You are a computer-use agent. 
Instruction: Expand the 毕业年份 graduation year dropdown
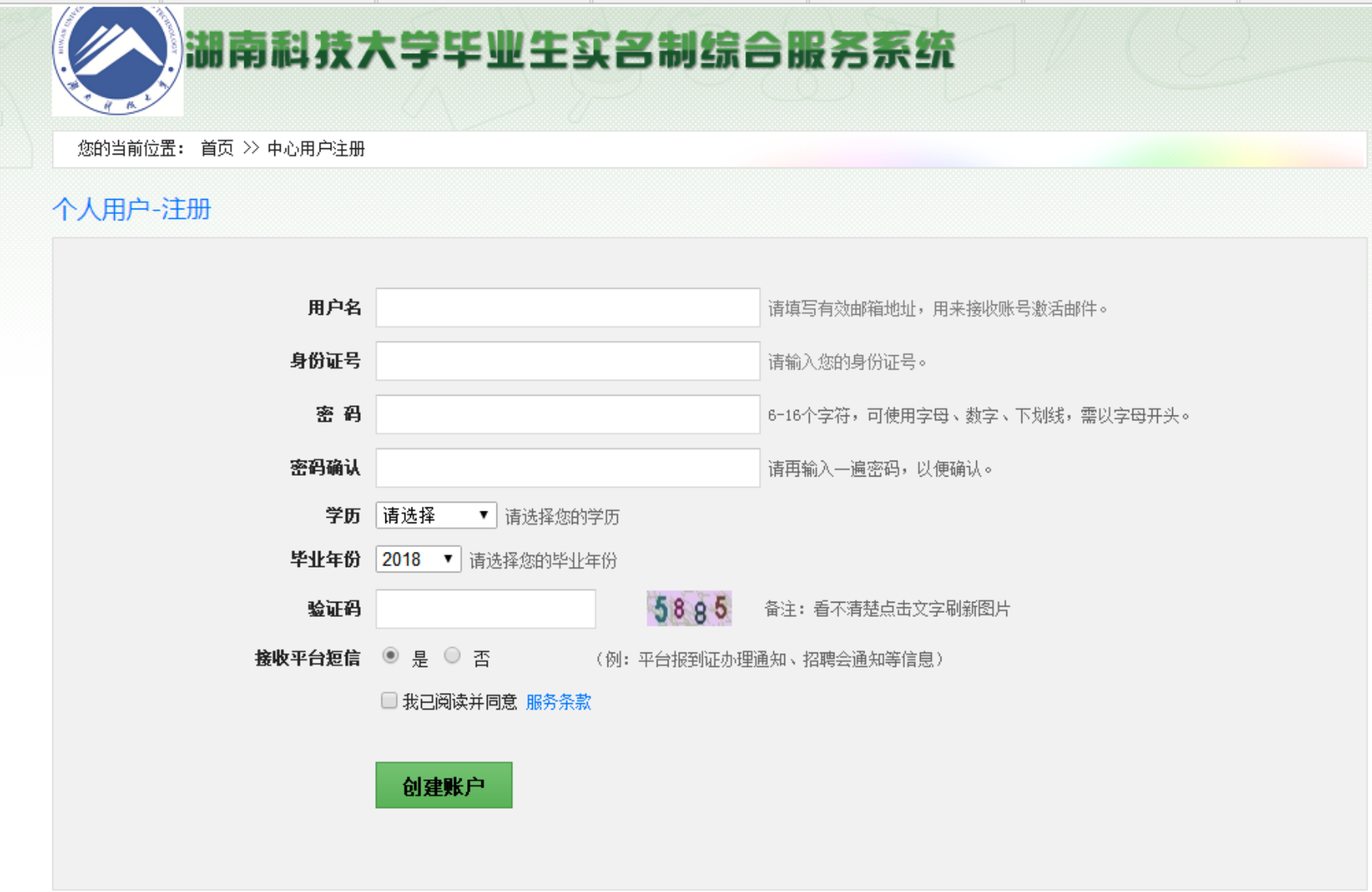click(418, 559)
